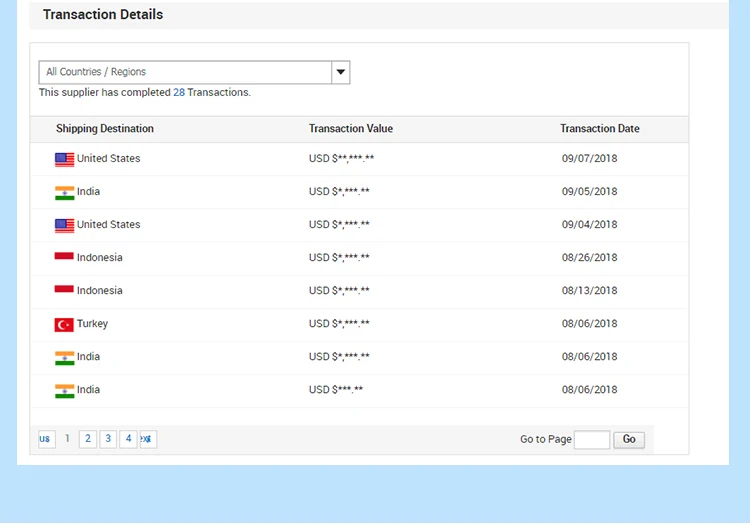Go to page 3 of transactions
750x528 pixels.
(108, 439)
